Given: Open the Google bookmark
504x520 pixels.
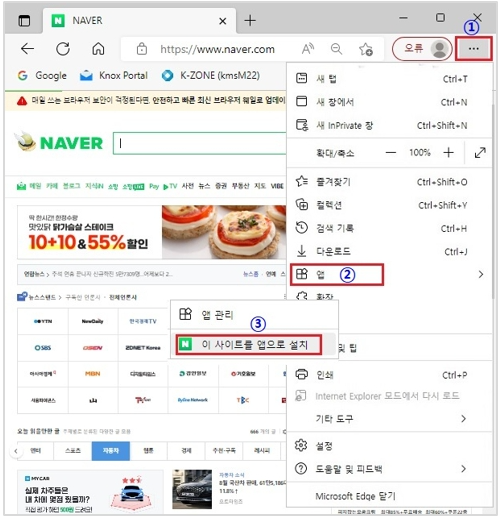Looking at the screenshot, I should [x=42, y=76].
